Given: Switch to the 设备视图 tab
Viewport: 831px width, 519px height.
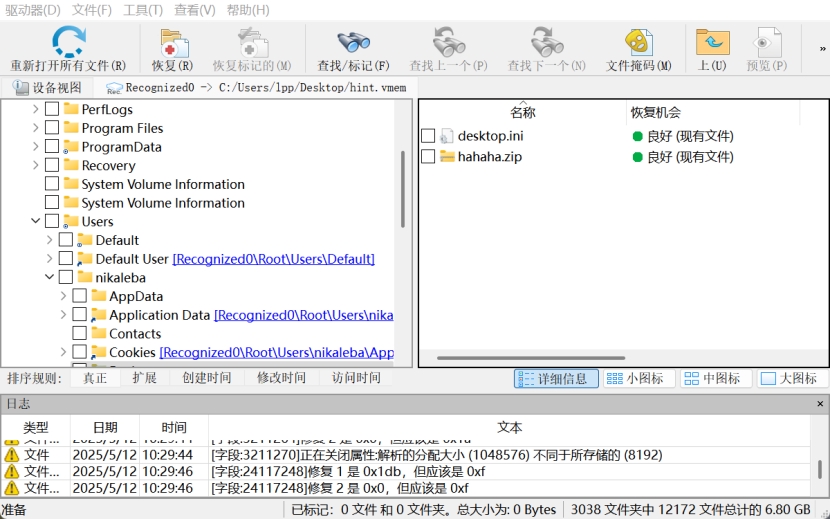Looking at the screenshot, I should click(47, 88).
